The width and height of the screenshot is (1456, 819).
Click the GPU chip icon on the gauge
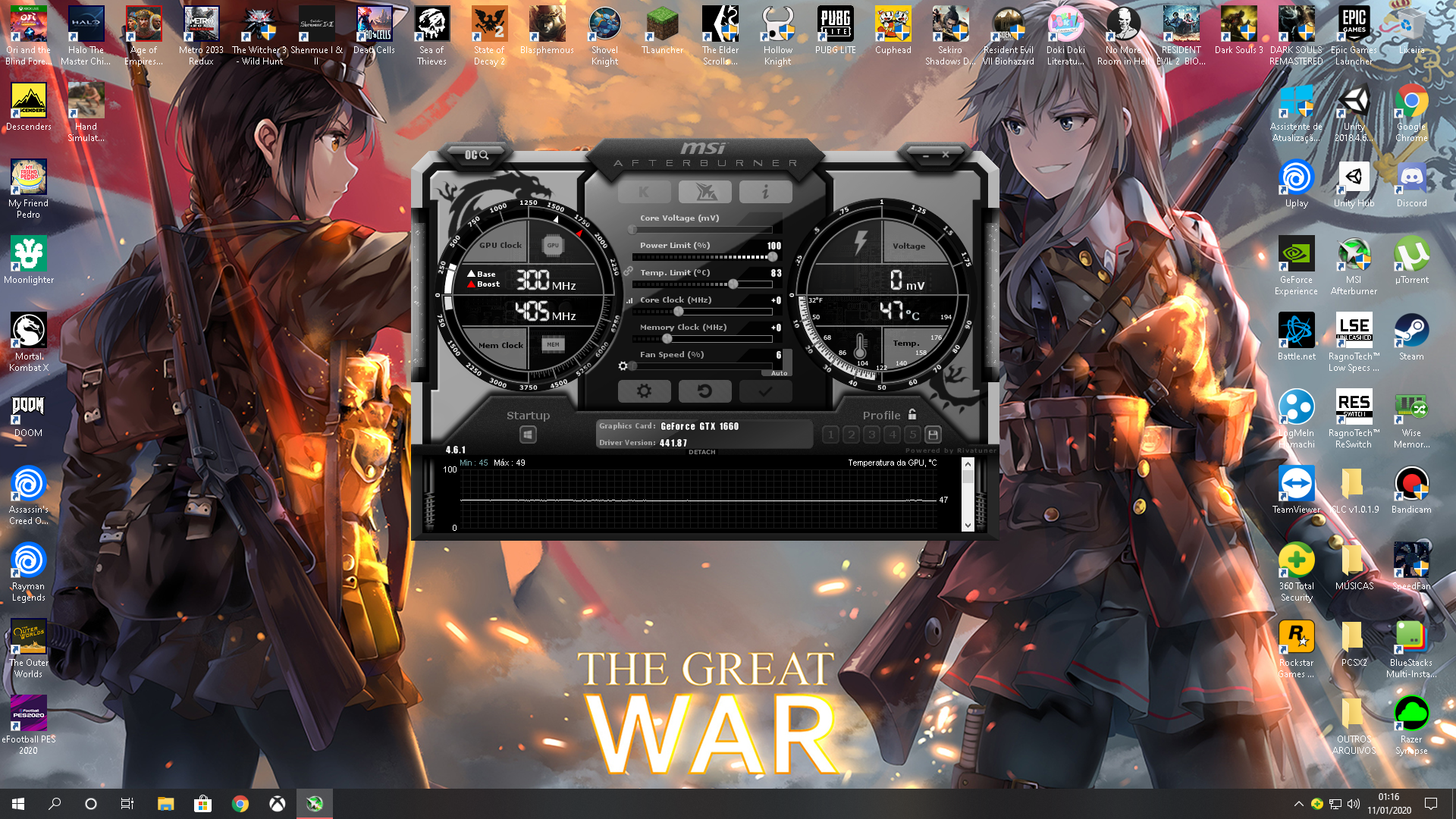pos(553,245)
